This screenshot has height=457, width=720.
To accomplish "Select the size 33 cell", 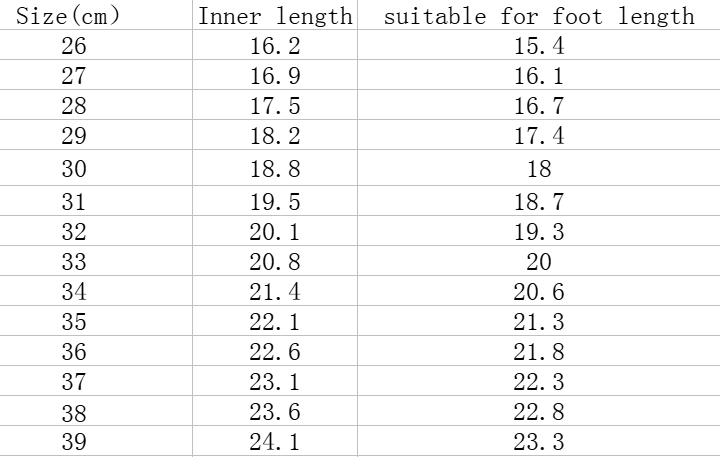I will (x=73, y=262).
